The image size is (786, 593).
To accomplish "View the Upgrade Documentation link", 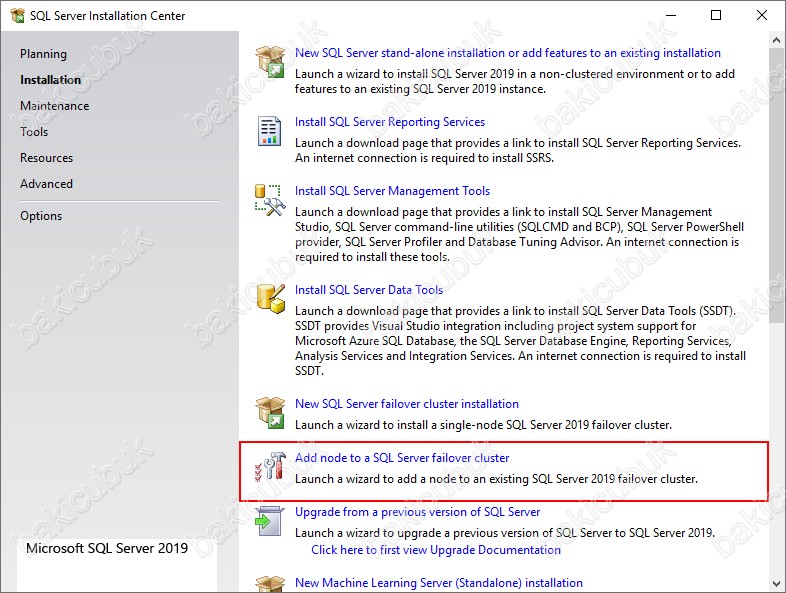I will click(x=436, y=550).
